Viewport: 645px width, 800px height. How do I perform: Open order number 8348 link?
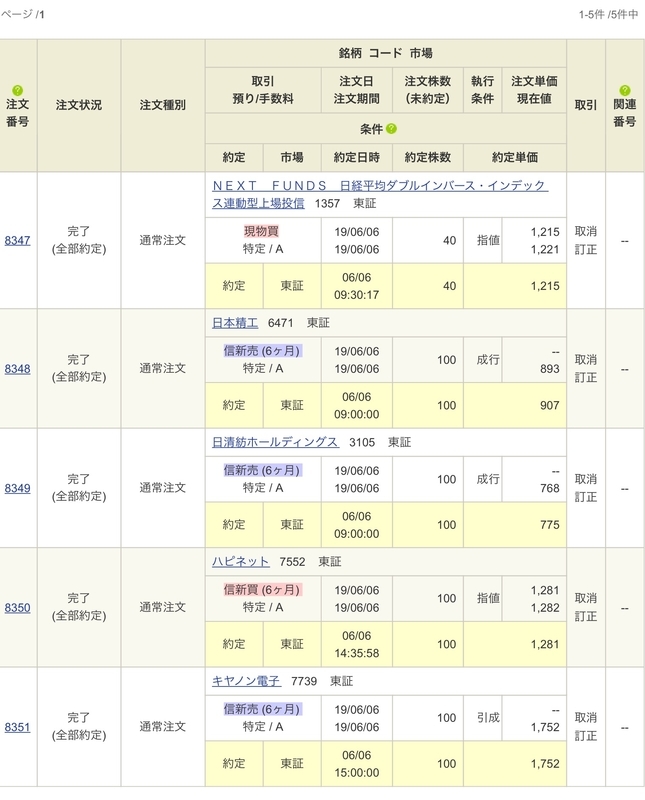click(x=17, y=368)
